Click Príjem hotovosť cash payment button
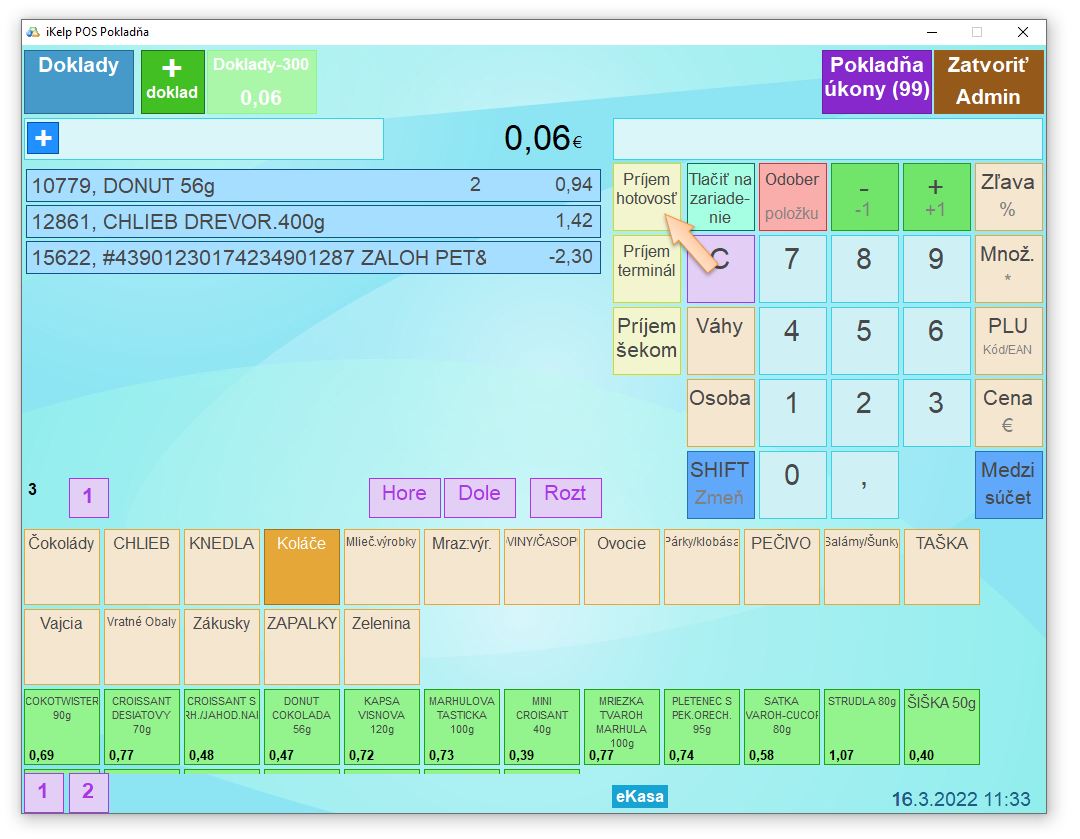This screenshot has width=1080, height=839. coord(646,196)
